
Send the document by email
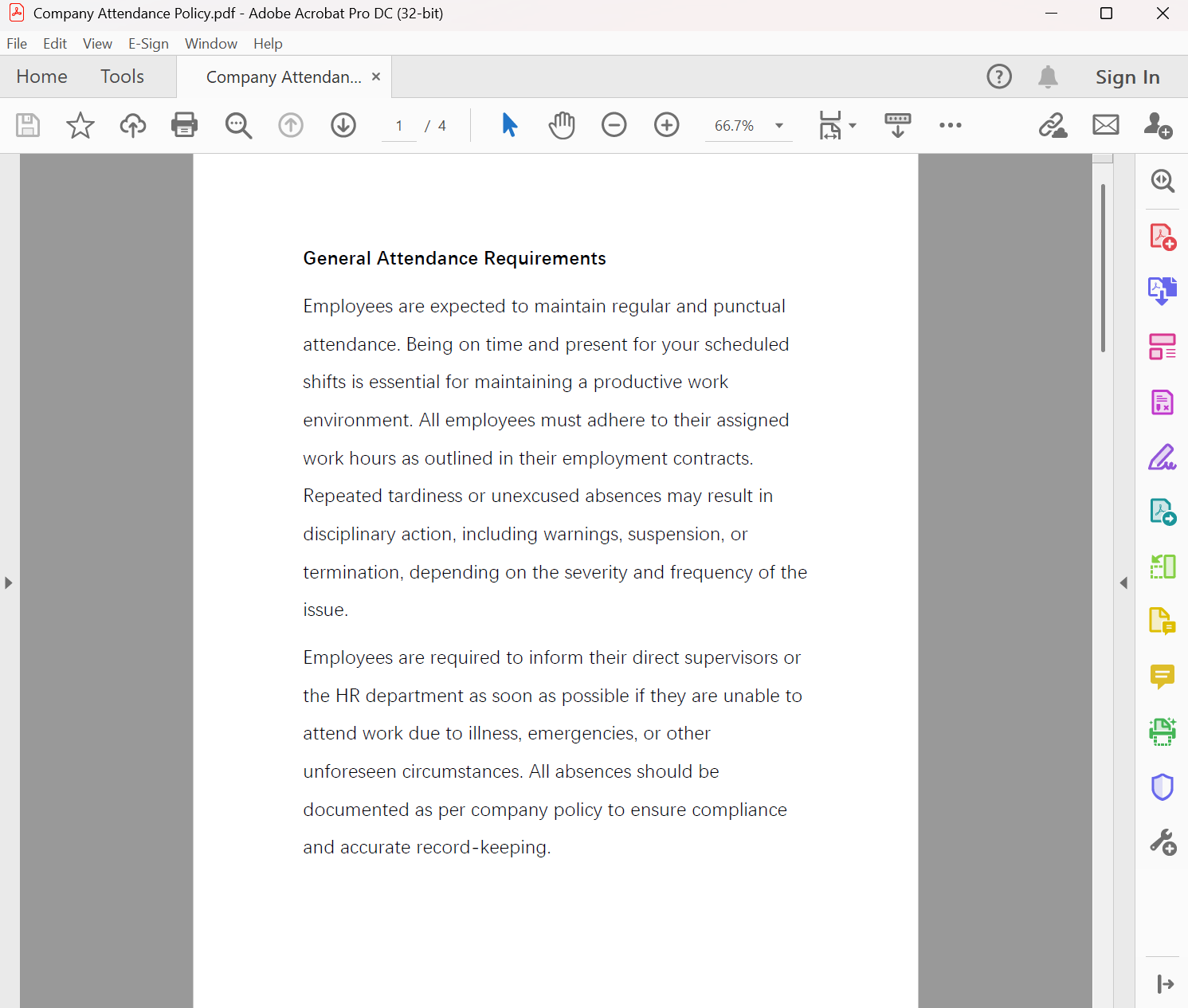pyautogui.click(x=1106, y=125)
